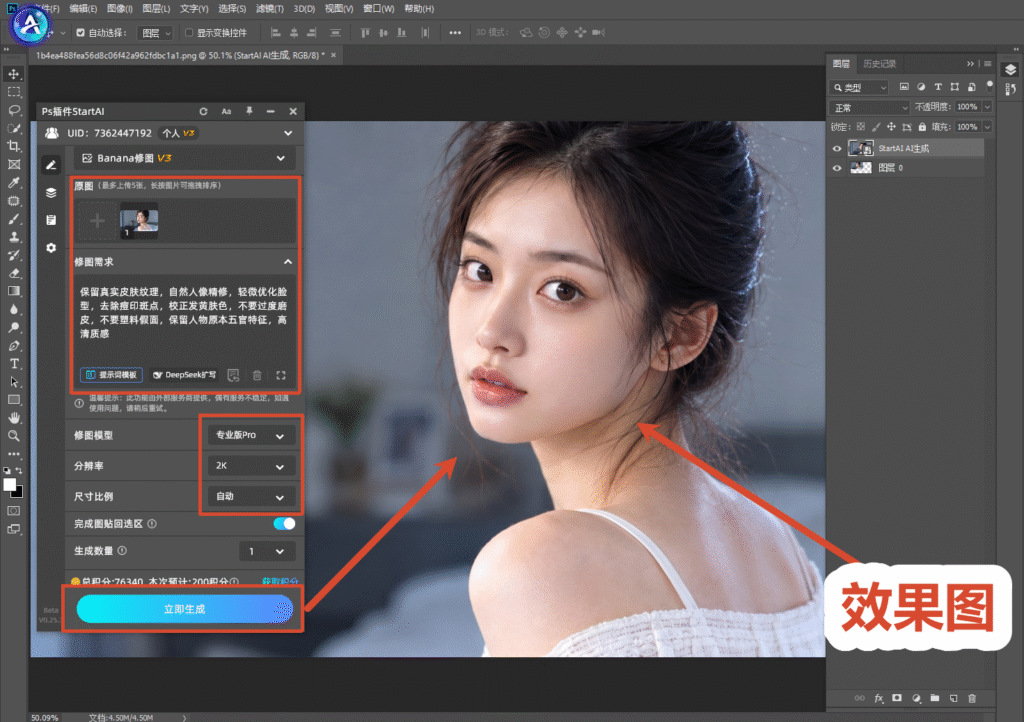Click the foreground color swatch
This screenshot has height=722, width=1024.
tap(9, 484)
